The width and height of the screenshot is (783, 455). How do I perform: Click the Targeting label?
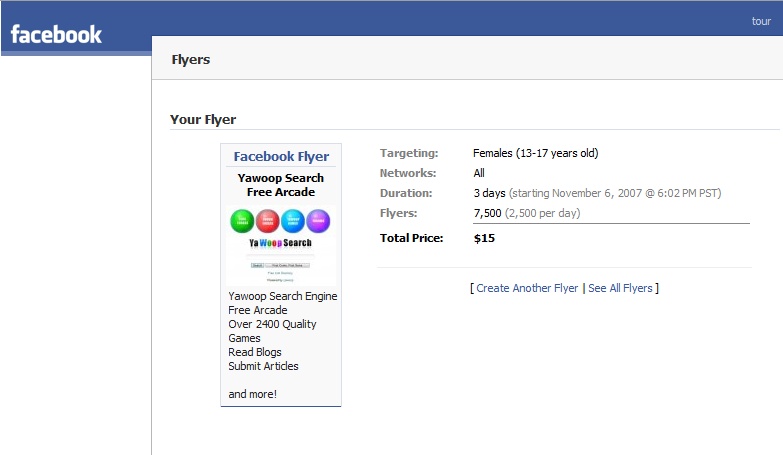point(409,153)
